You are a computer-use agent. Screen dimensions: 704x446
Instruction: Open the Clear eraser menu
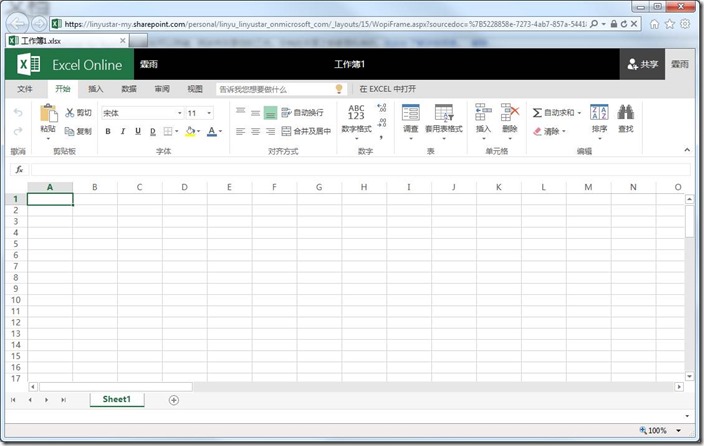tap(549, 131)
